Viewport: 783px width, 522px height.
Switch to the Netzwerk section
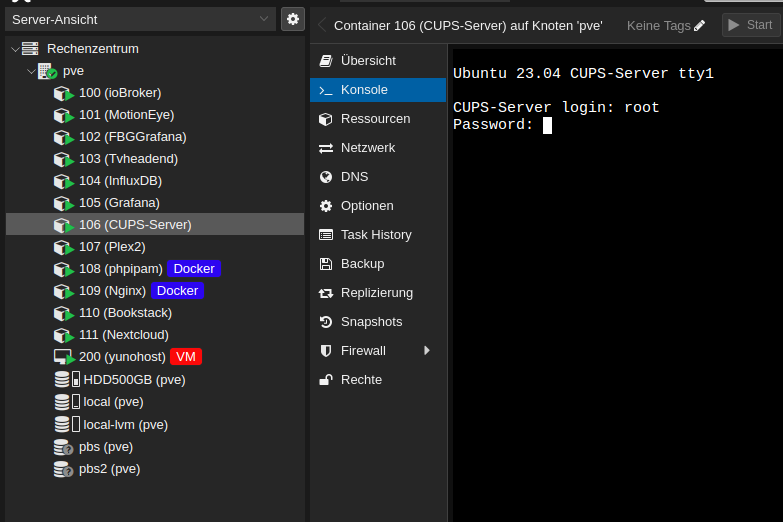(x=367, y=148)
